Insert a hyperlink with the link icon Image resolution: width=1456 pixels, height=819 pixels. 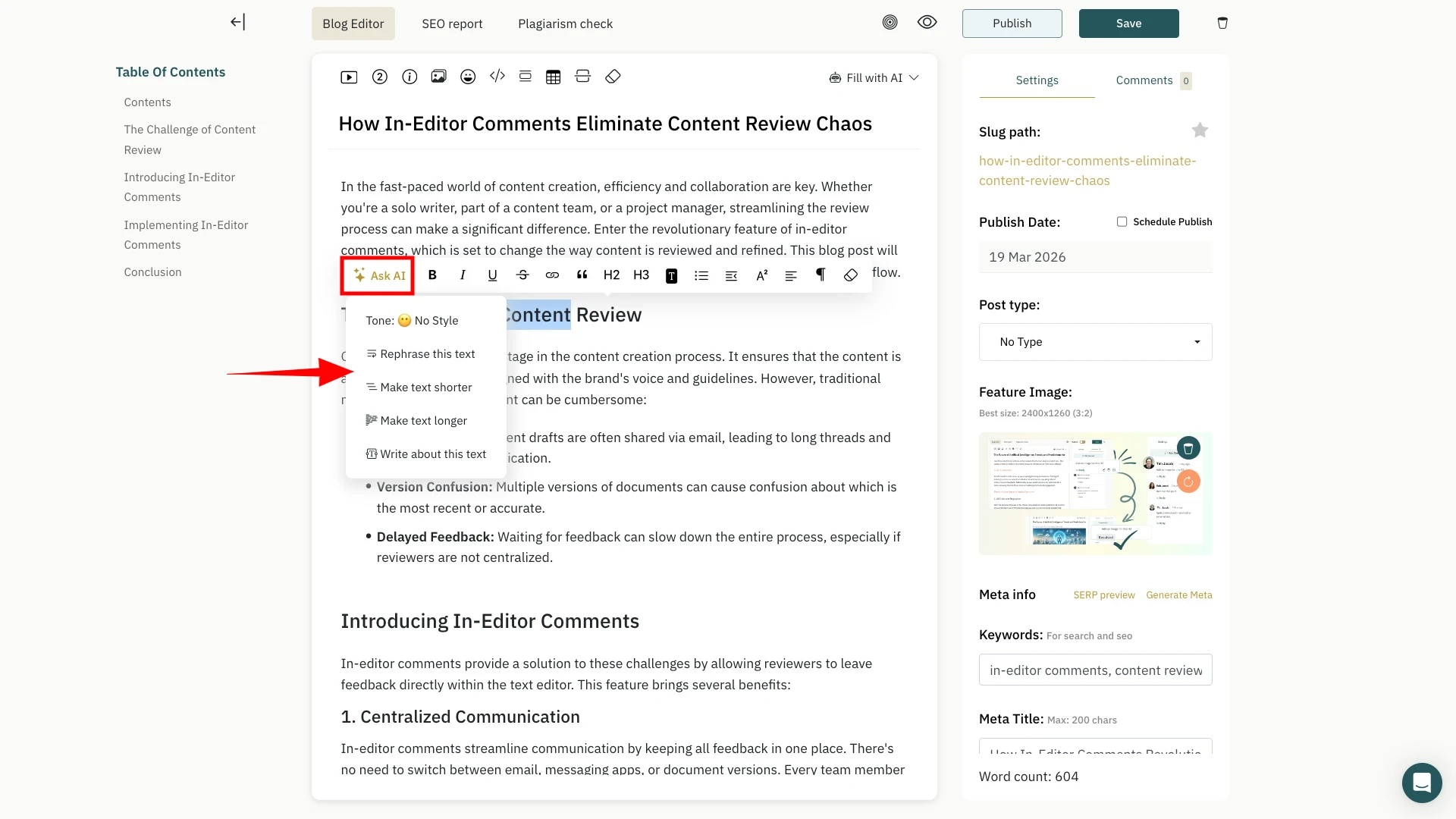pos(552,275)
